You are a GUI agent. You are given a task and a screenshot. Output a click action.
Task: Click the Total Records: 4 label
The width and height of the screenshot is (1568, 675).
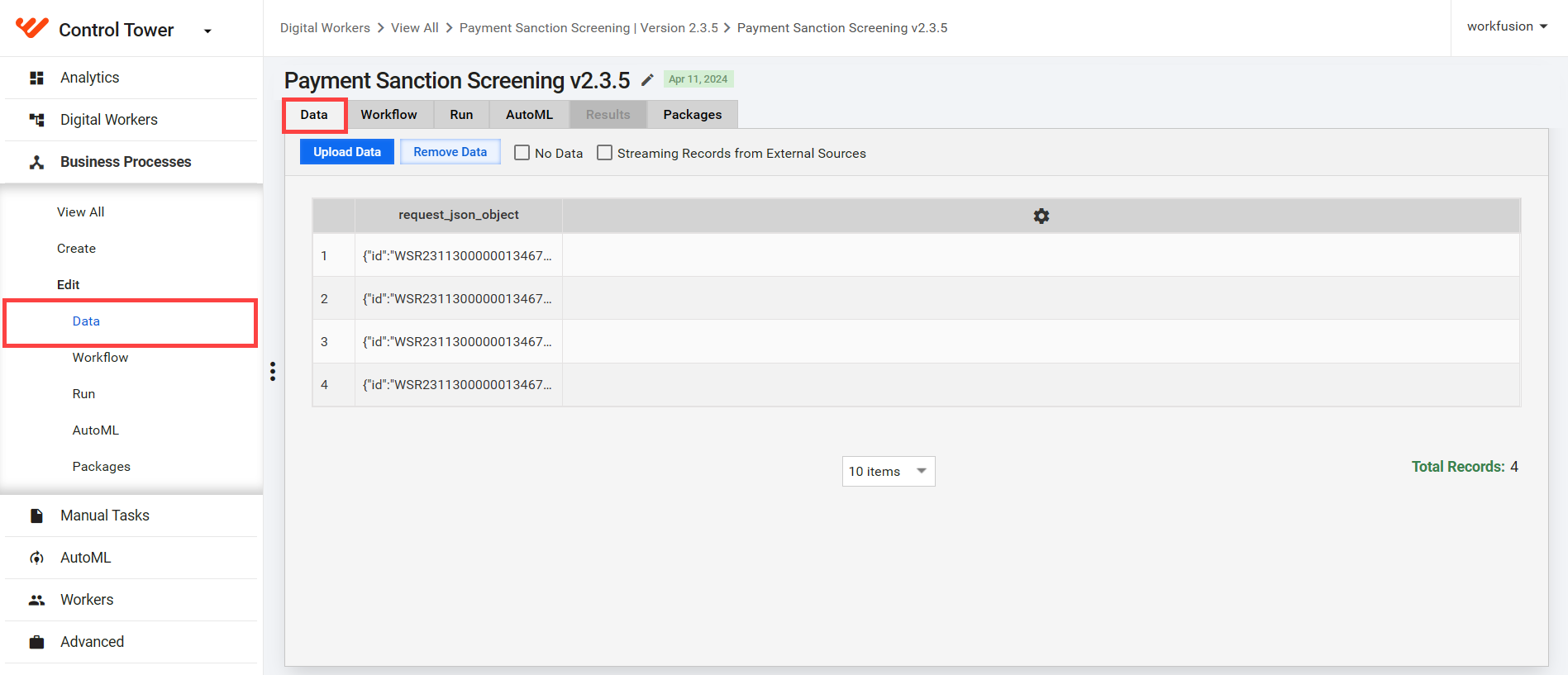tap(1465, 467)
